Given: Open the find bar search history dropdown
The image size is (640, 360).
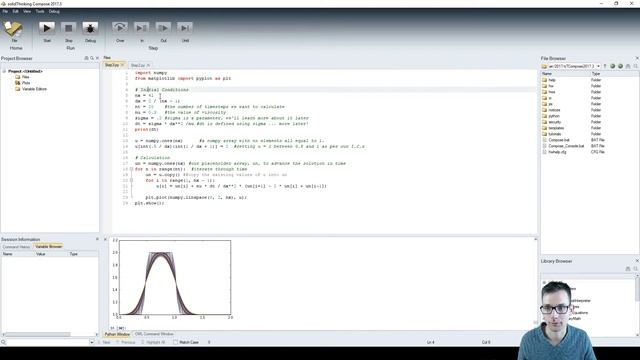Looking at the screenshot, I should click(91, 342).
